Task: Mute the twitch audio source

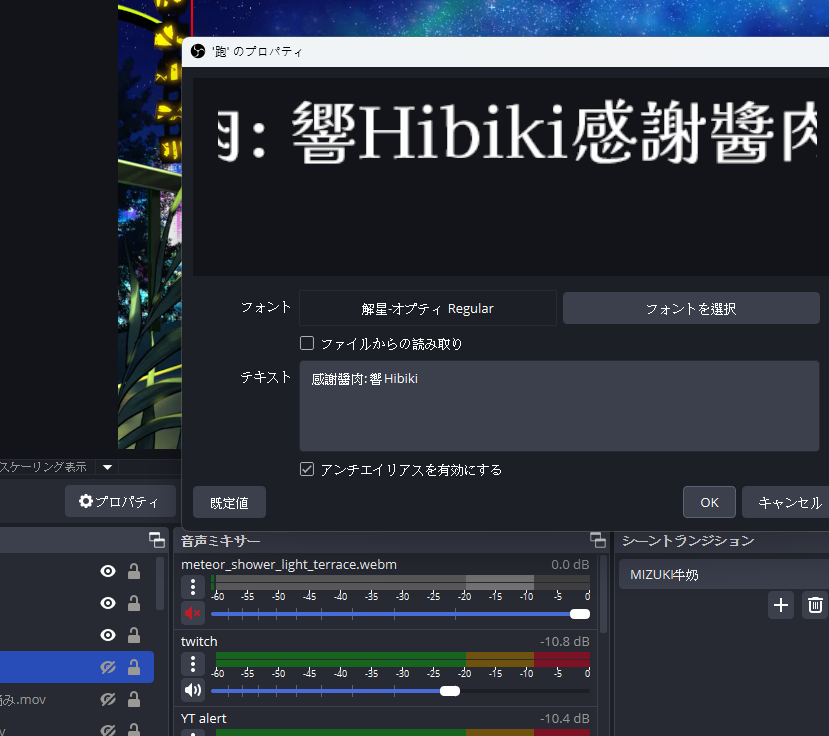Action: (192, 690)
